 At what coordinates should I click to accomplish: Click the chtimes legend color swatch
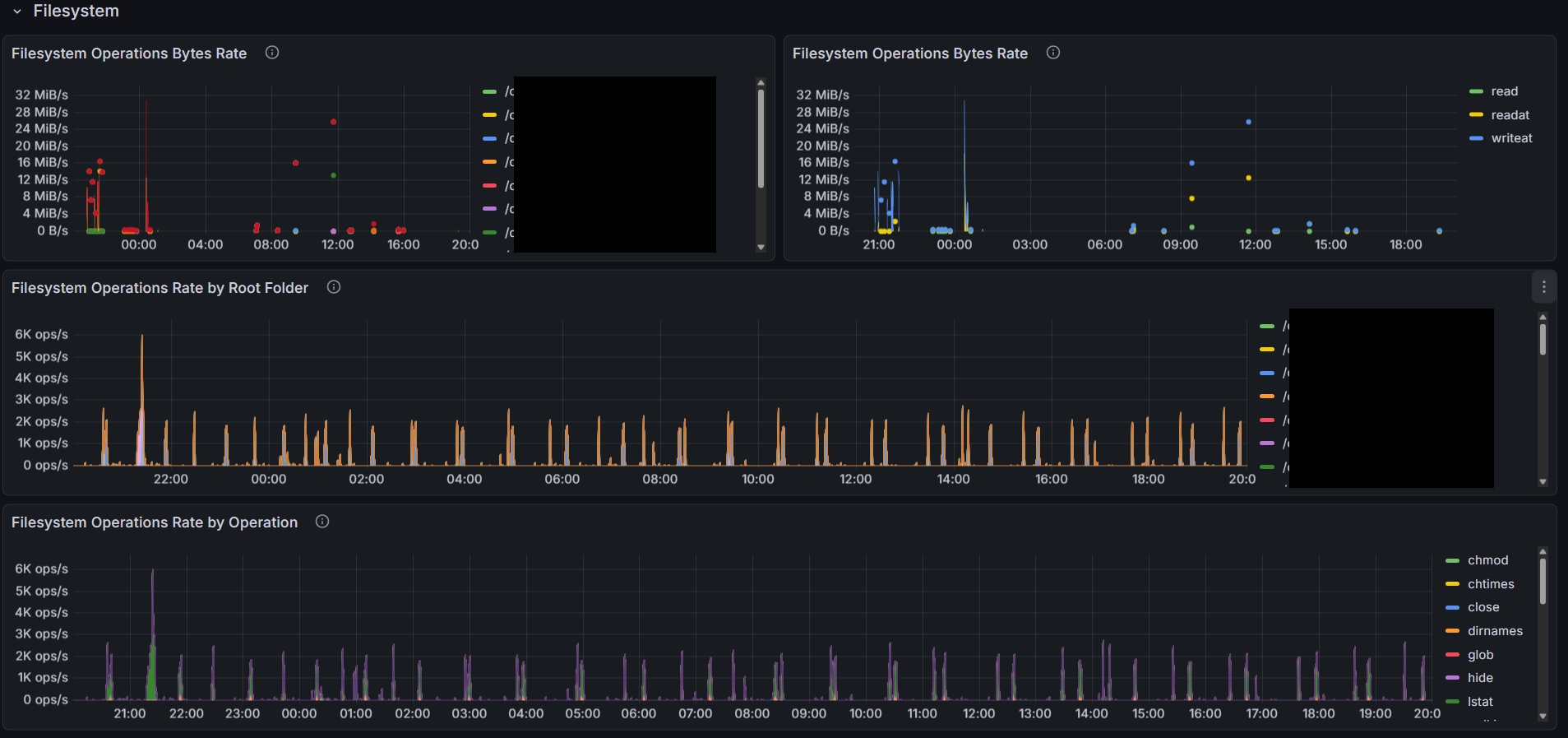pos(1452,584)
